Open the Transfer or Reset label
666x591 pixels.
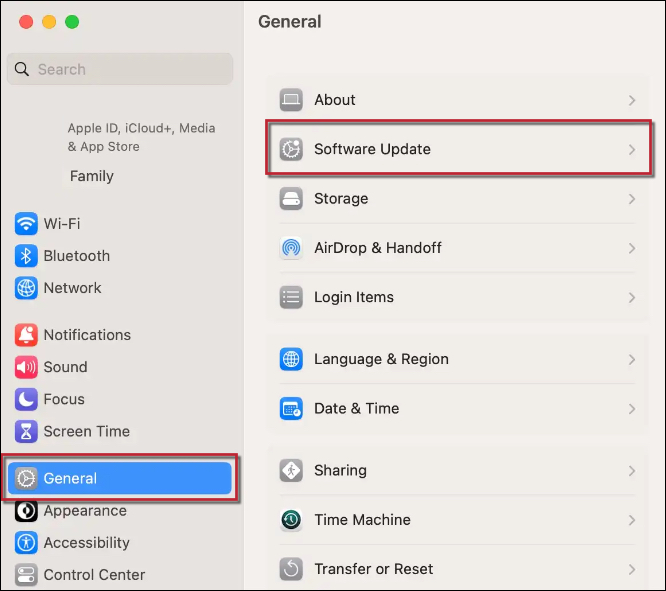point(373,569)
